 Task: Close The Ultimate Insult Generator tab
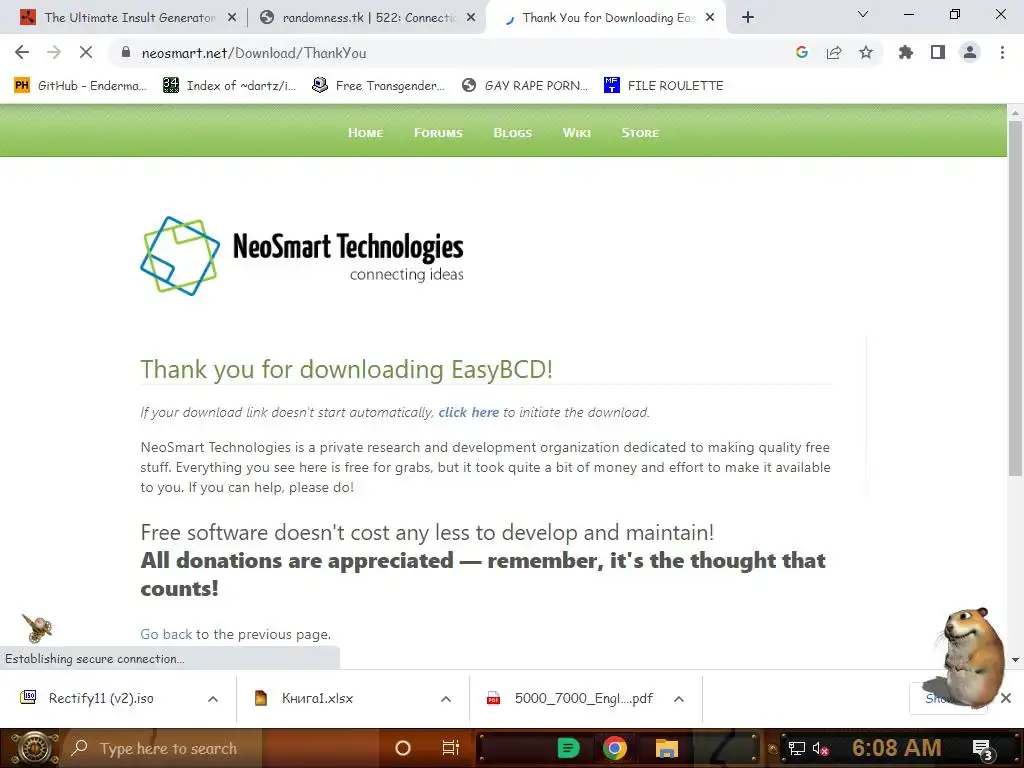pyautogui.click(x=232, y=18)
